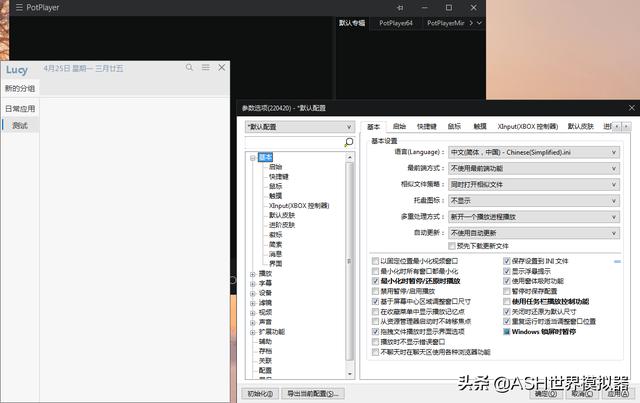
Task: Open the 最前端方式 dropdown
Action: point(534,168)
